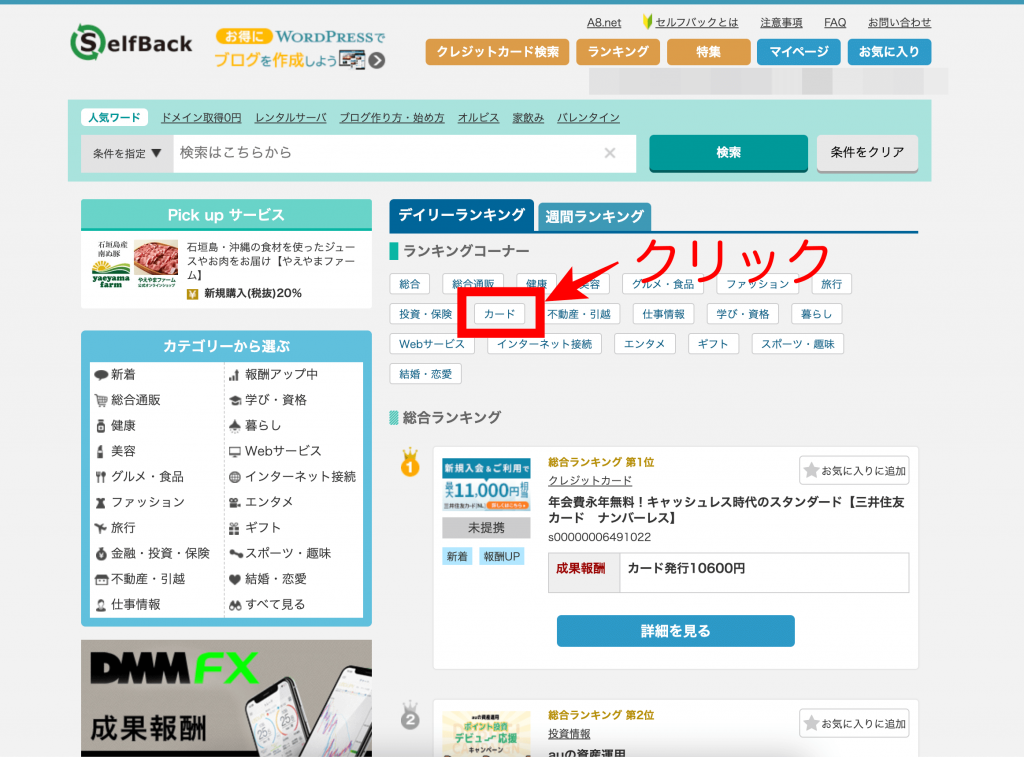Screen dimensions: 1024x757
Task: Click the インターネット接続 globe icon
Action: pyautogui.click(x=235, y=477)
